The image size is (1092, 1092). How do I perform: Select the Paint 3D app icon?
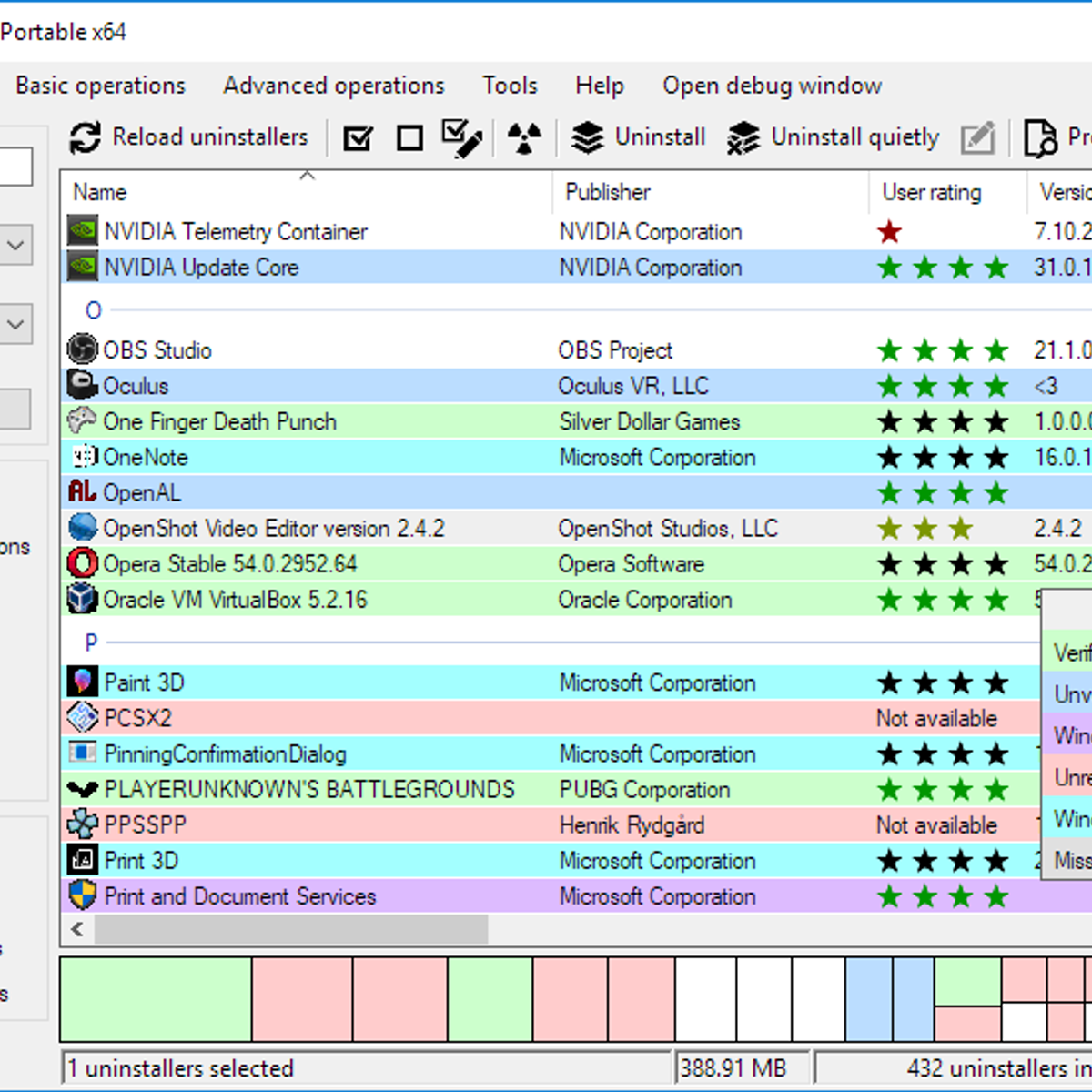[x=83, y=682]
